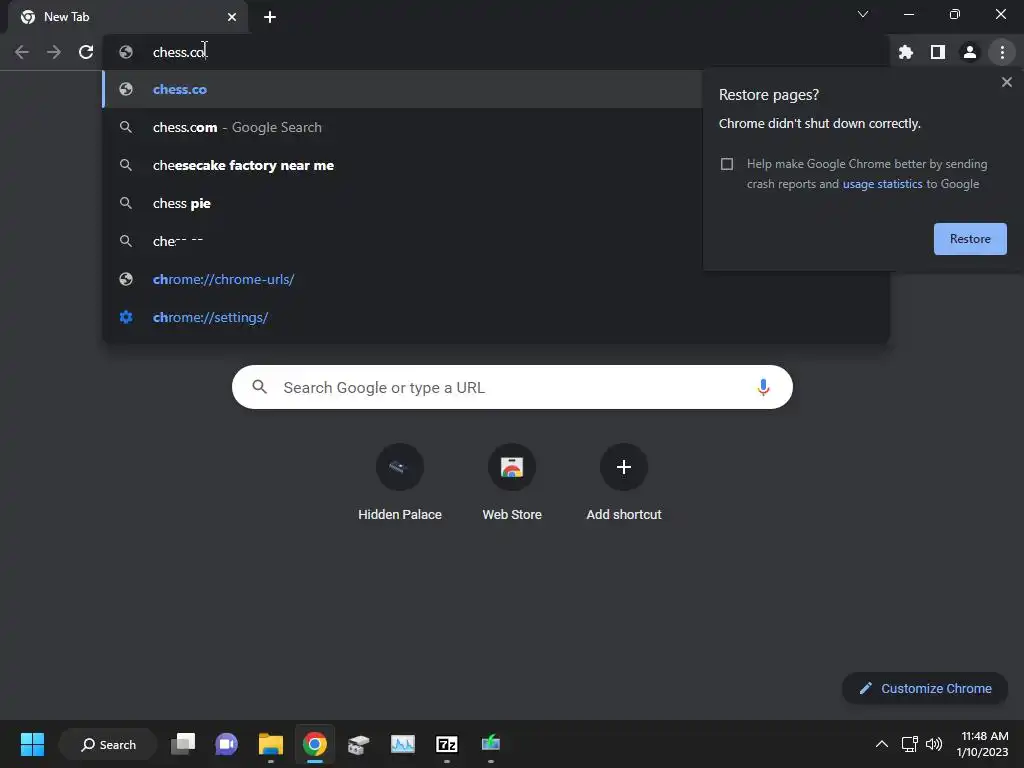1024x768 pixels.
Task: Open the Hidden Palace shortcut
Action: click(x=400, y=483)
